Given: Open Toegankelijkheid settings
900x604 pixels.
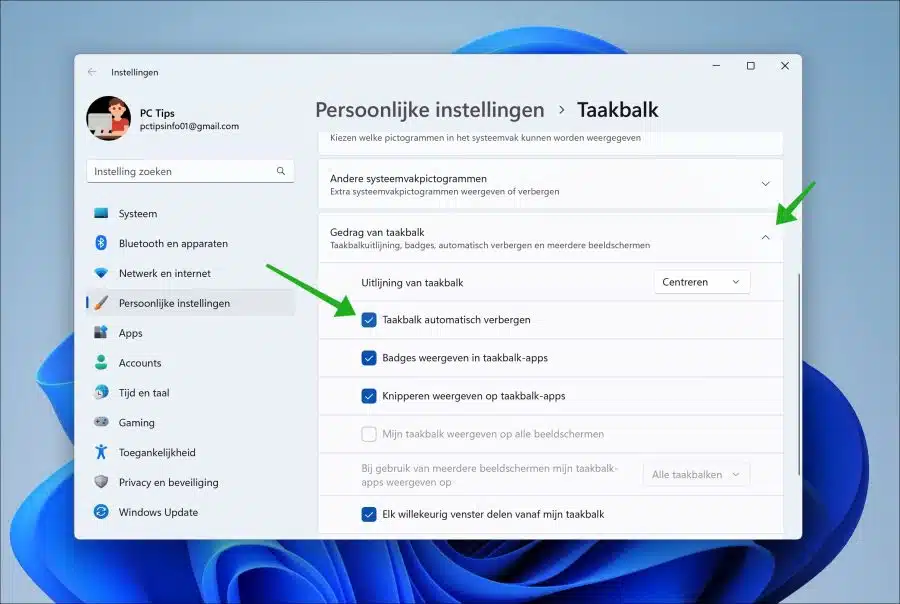Looking at the screenshot, I should pos(191,452).
